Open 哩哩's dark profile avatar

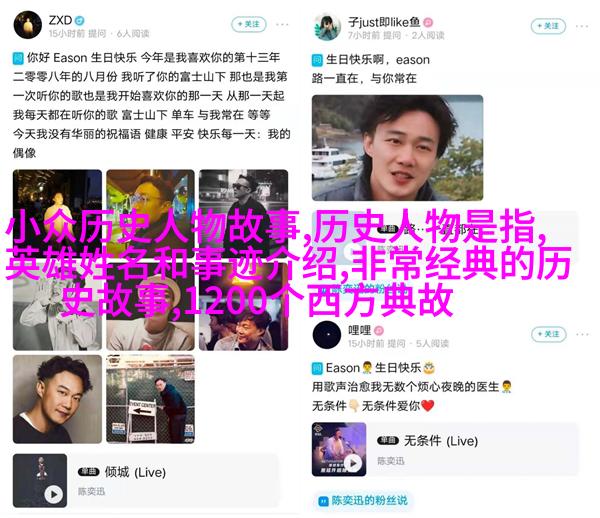[327, 335]
